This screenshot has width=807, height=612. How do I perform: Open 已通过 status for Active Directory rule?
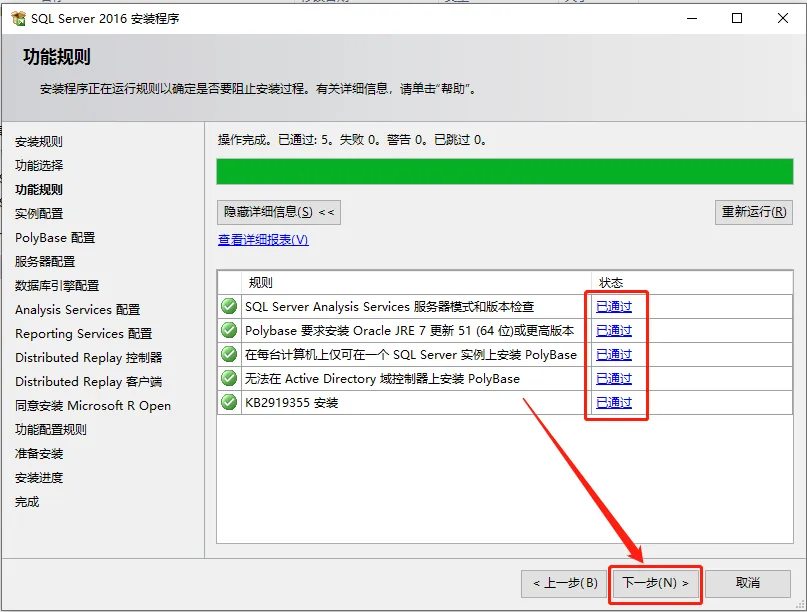coord(613,379)
